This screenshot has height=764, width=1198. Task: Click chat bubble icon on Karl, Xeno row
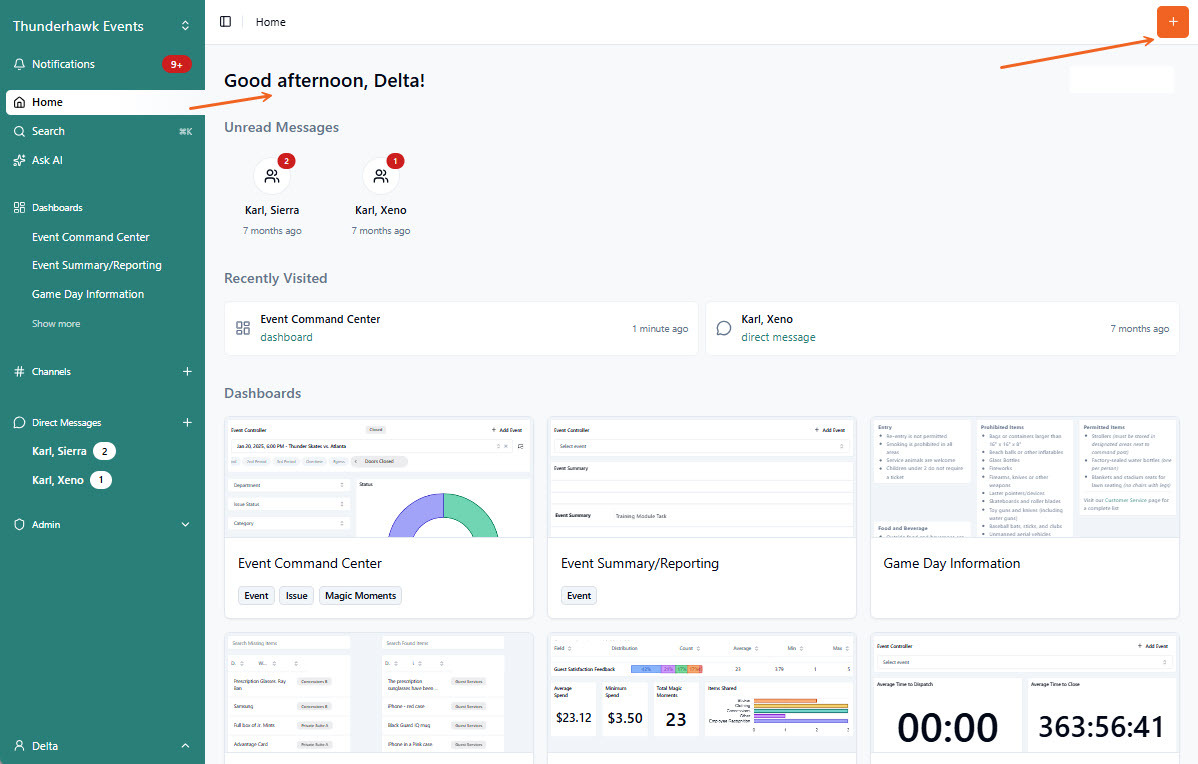(x=724, y=329)
